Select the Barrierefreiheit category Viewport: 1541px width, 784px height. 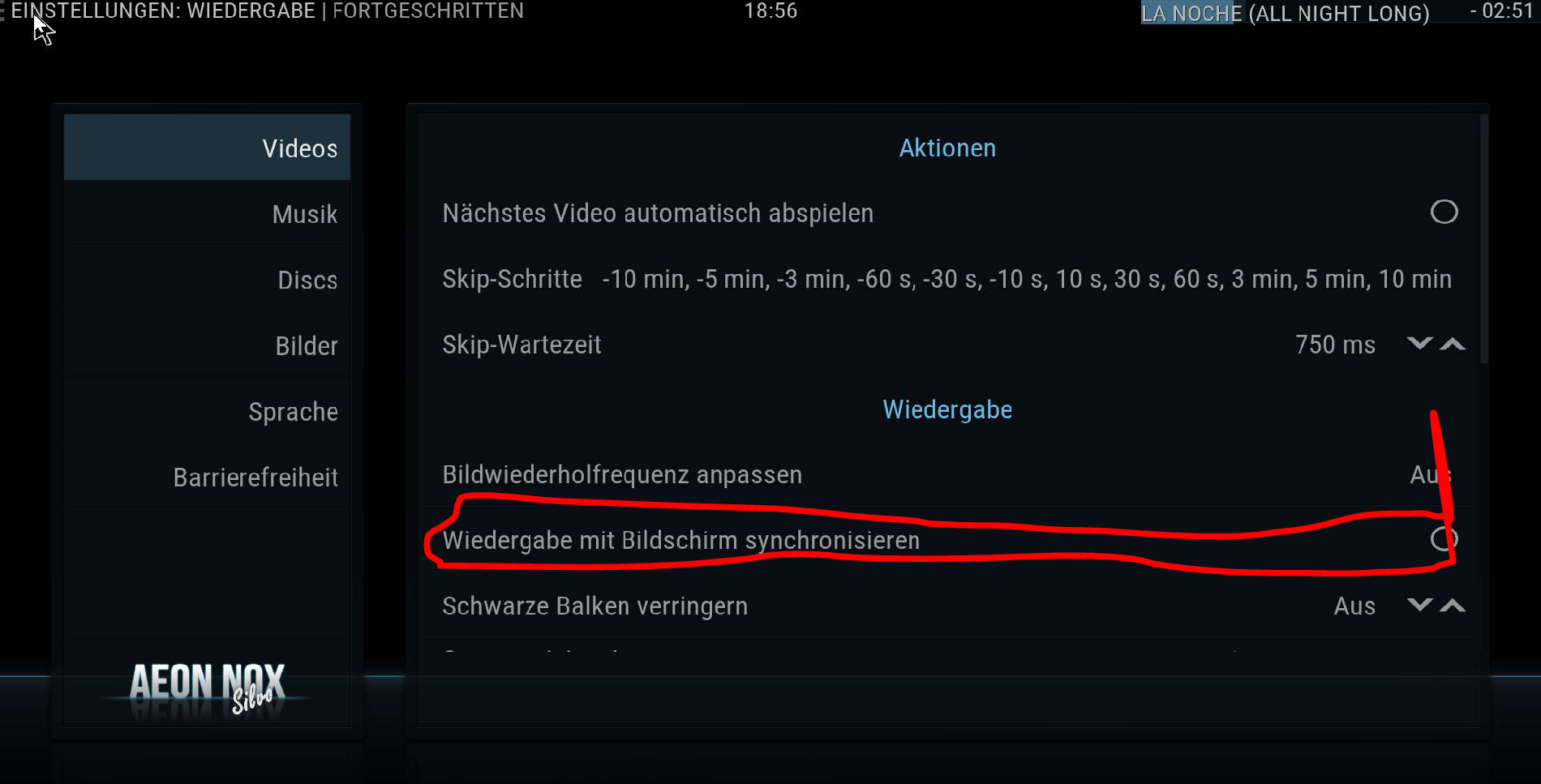(x=207, y=478)
